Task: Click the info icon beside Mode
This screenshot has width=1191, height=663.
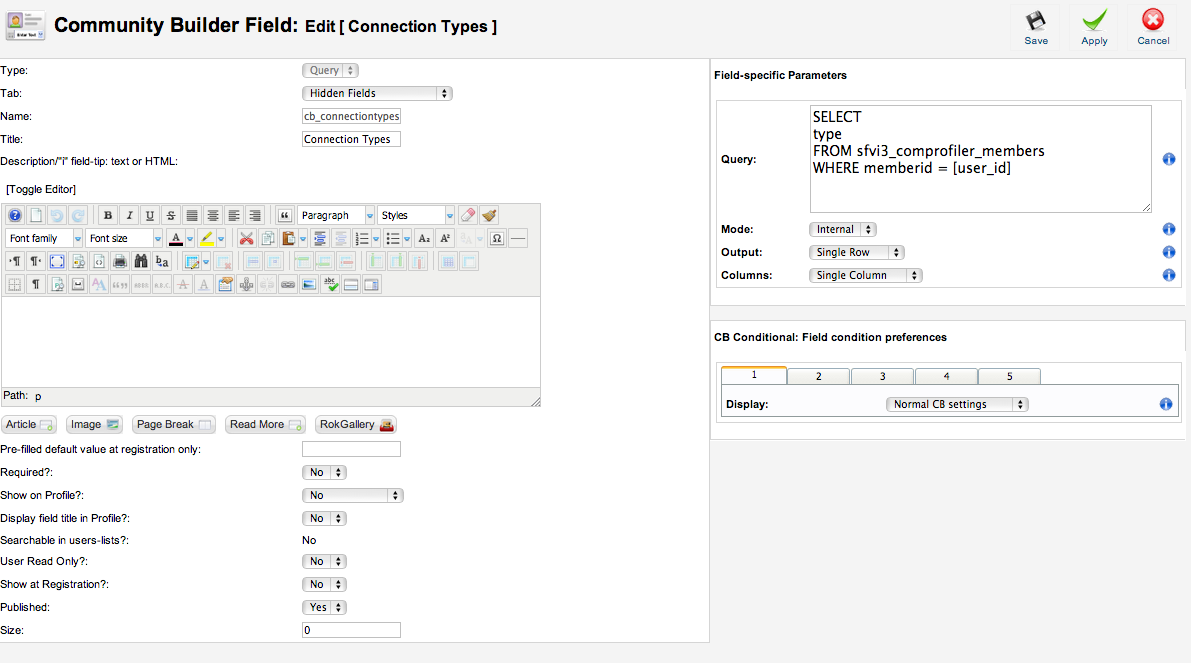Action: point(1169,229)
